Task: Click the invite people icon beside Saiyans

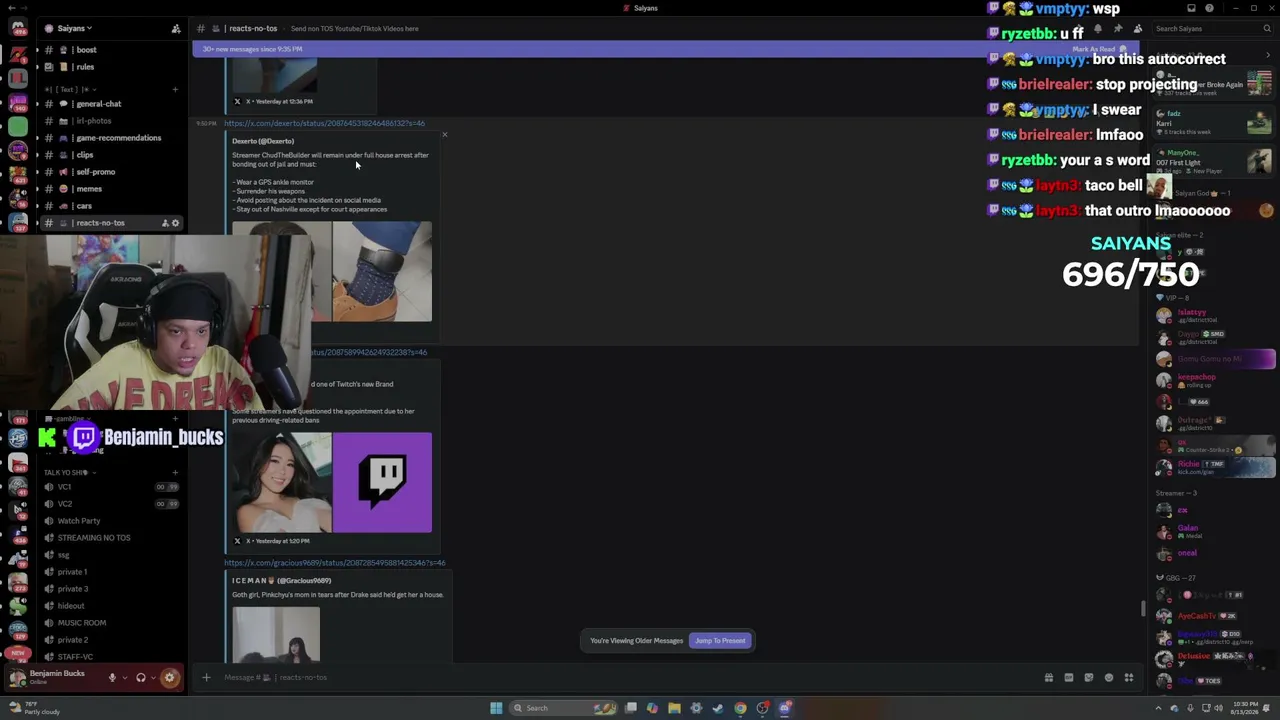Action: point(176,29)
